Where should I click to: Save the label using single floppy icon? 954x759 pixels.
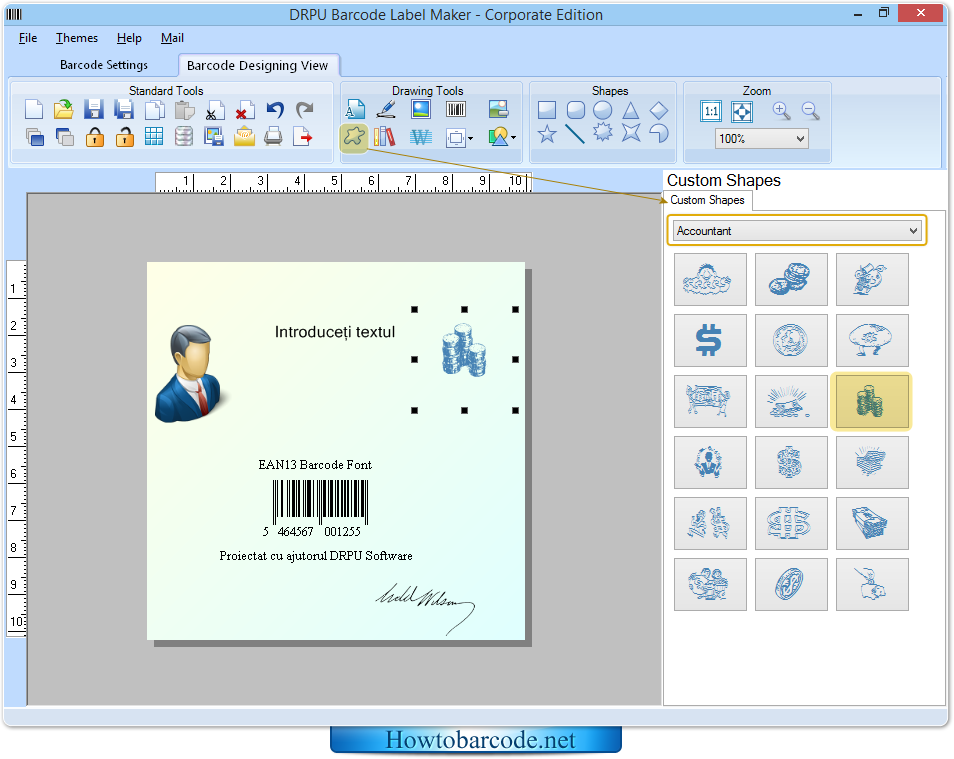[93, 110]
